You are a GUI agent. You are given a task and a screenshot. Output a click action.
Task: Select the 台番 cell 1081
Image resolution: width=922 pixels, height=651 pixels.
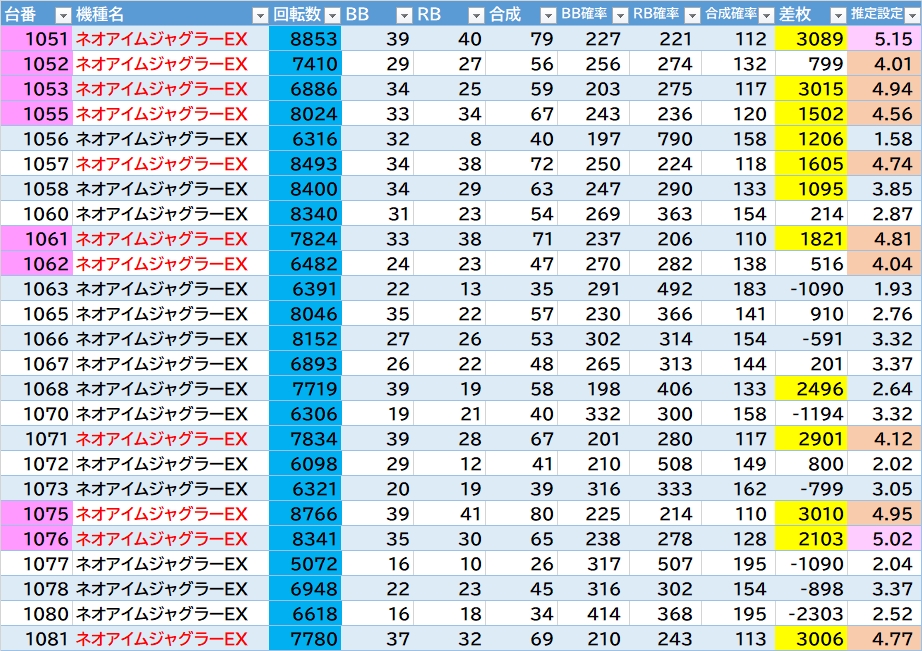(36, 639)
